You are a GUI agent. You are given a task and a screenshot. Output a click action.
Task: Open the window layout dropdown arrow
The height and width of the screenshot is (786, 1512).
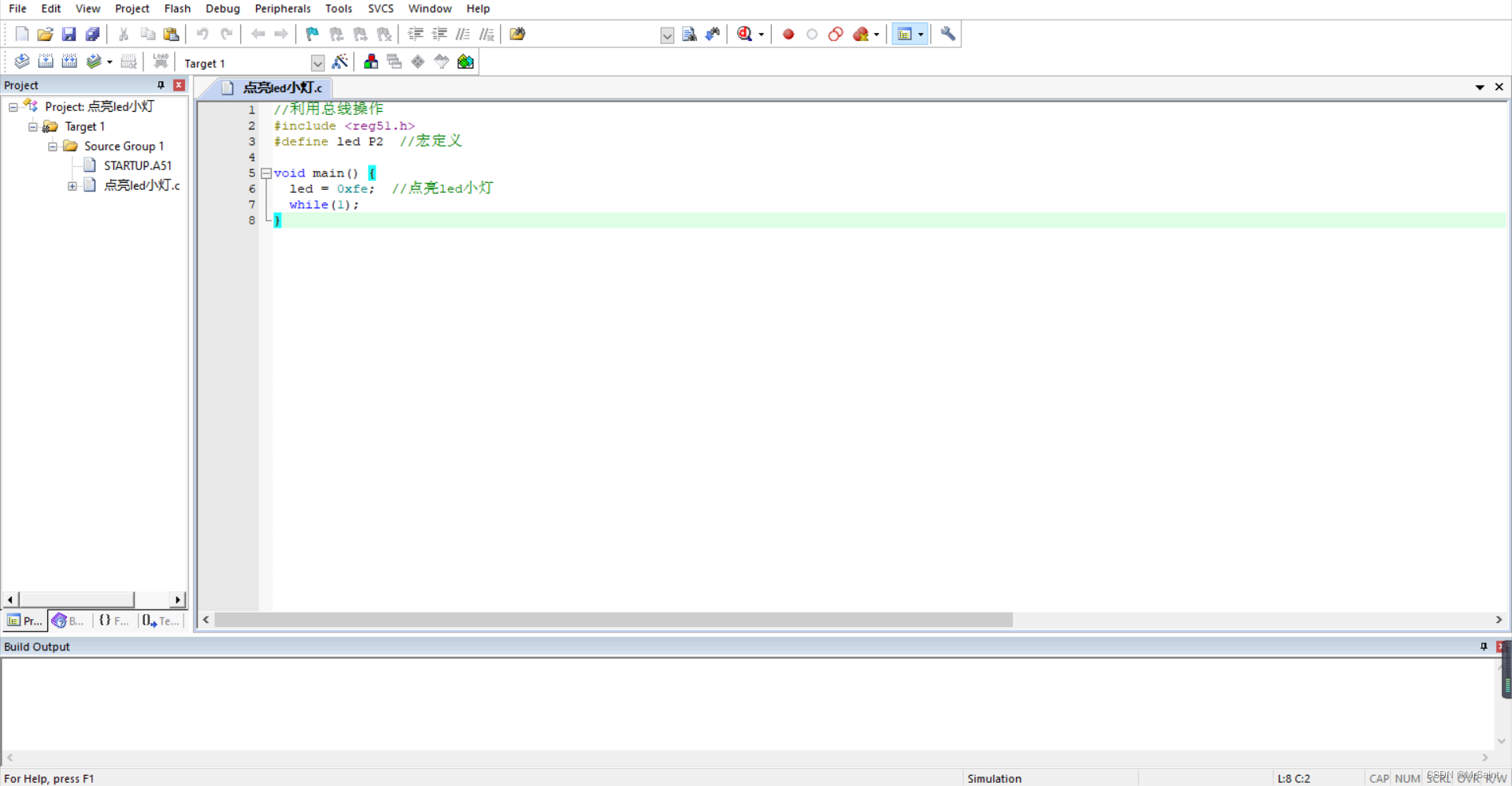pos(921,35)
